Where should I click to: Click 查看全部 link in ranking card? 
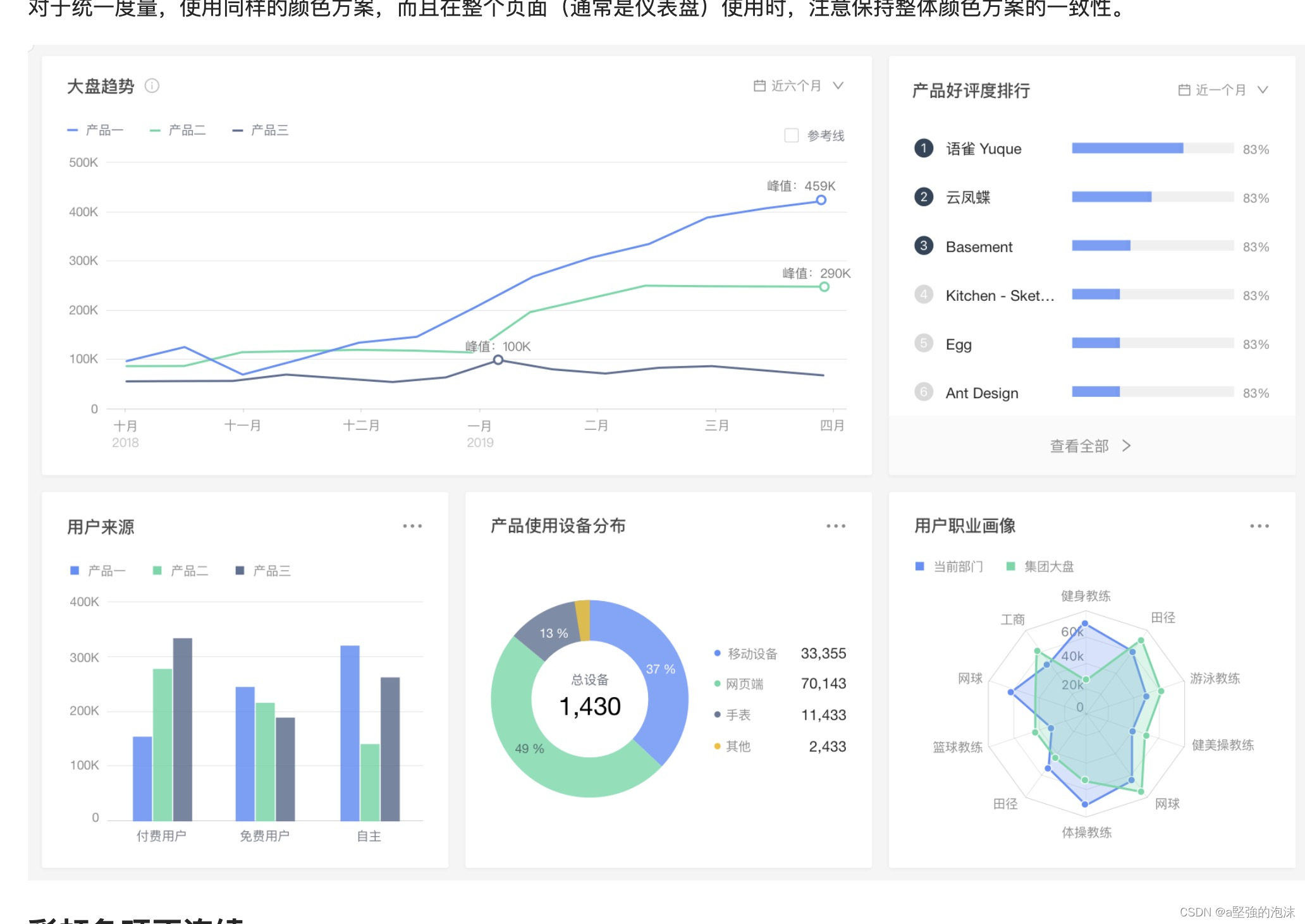(1091, 446)
